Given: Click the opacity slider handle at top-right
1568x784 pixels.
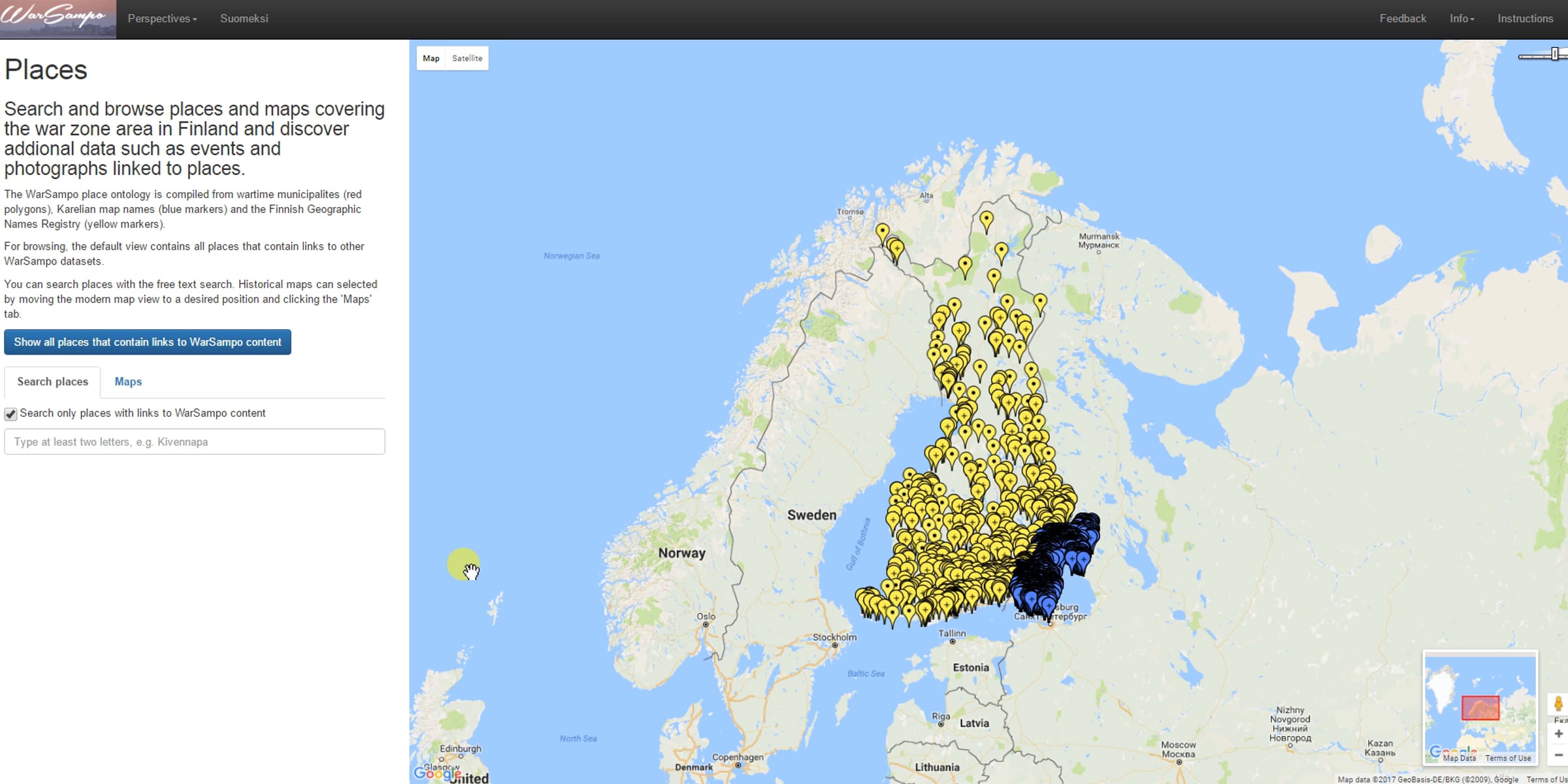Looking at the screenshot, I should coord(1555,54).
